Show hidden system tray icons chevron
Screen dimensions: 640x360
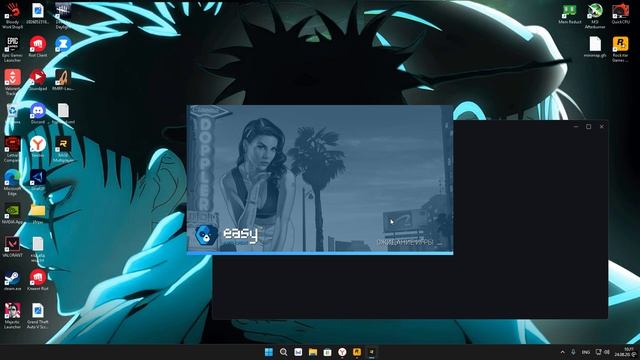tap(562, 352)
